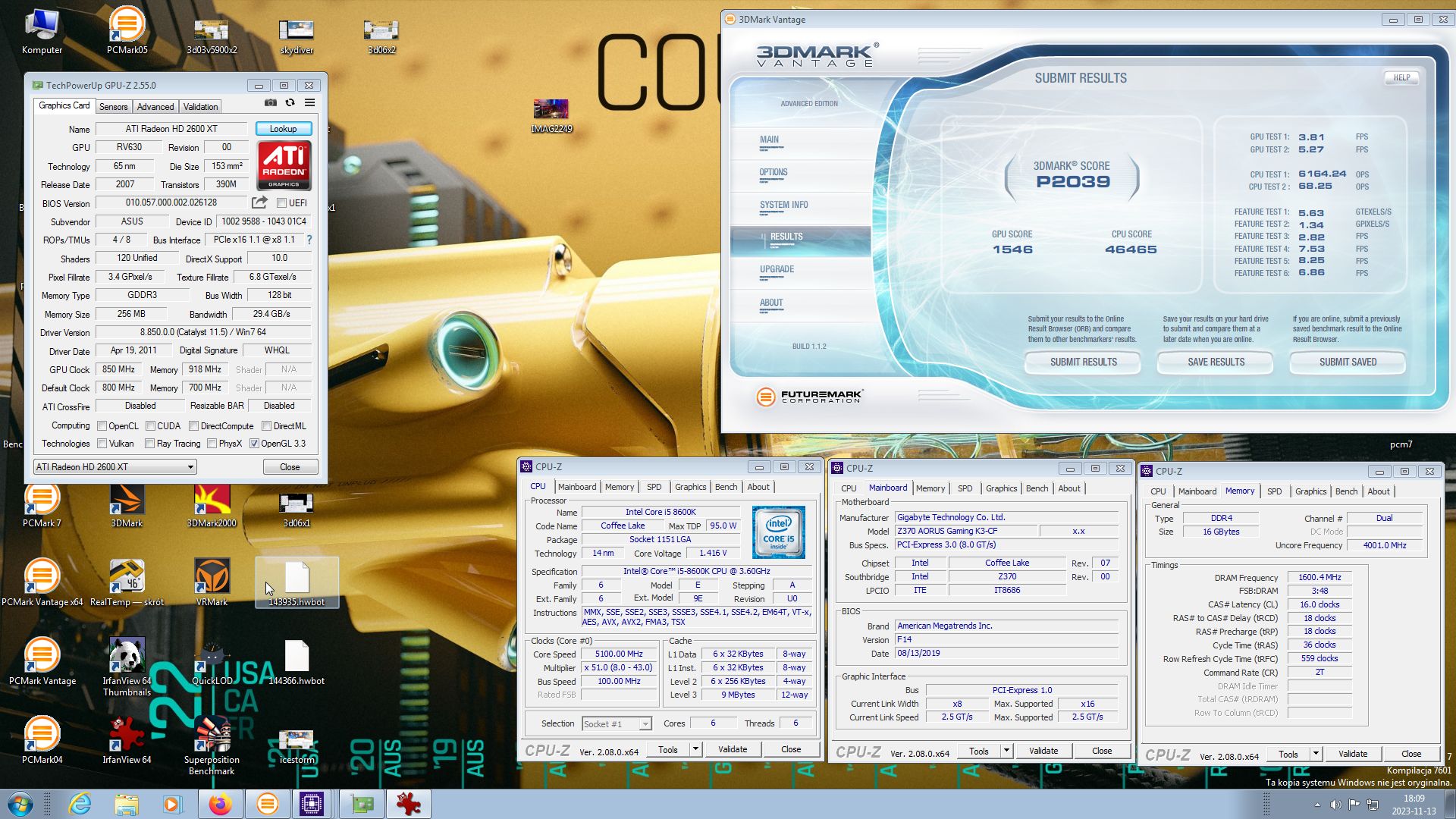Click the HELP button in 3DMark Vantage
The width and height of the screenshot is (1456, 819).
click(1401, 77)
